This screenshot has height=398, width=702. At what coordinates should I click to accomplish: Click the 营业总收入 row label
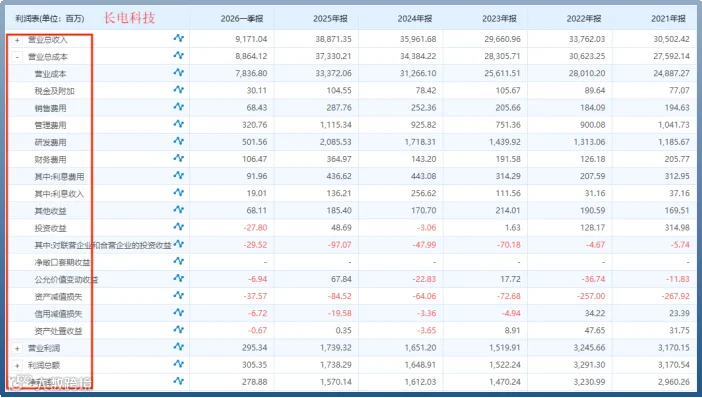(x=47, y=40)
